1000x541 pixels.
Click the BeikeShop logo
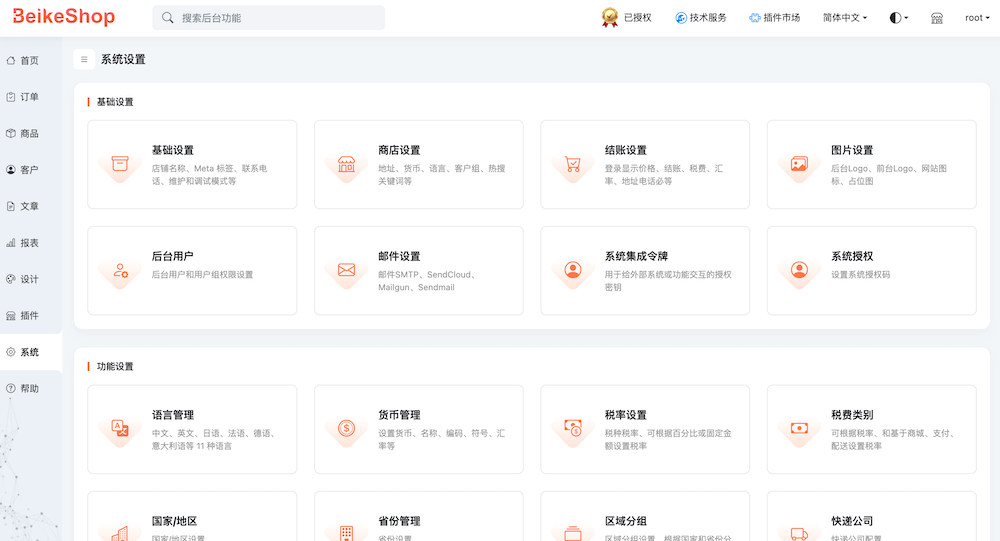[64, 17]
